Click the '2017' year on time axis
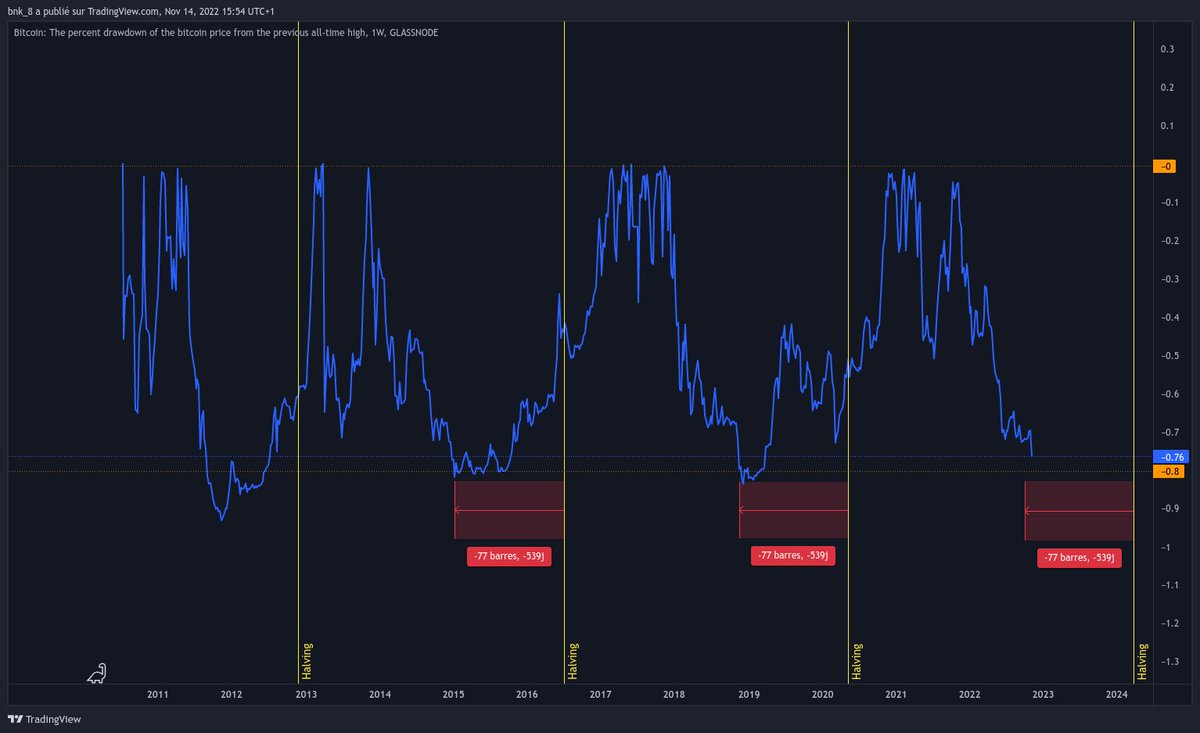 (601, 695)
